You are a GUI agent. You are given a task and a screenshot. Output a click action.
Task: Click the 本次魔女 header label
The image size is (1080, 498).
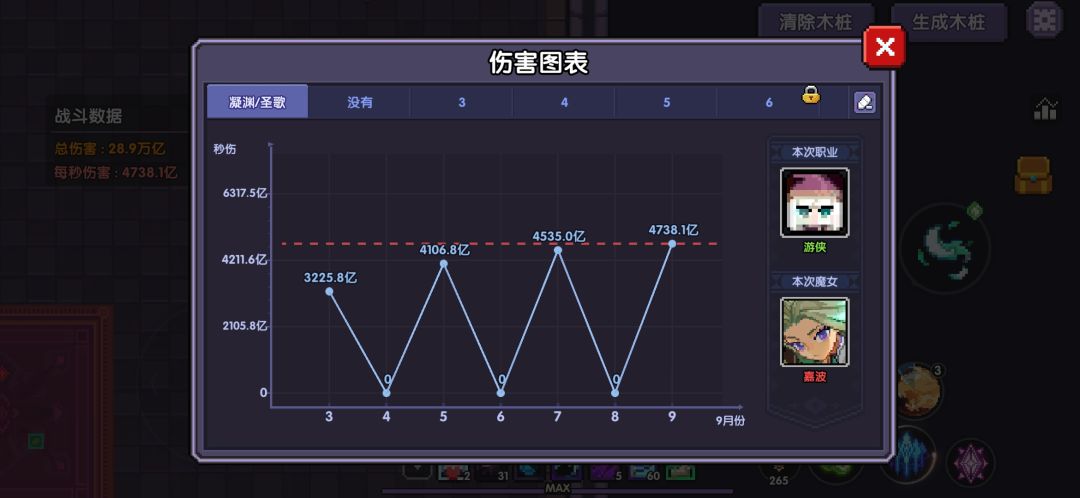tap(814, 282)
